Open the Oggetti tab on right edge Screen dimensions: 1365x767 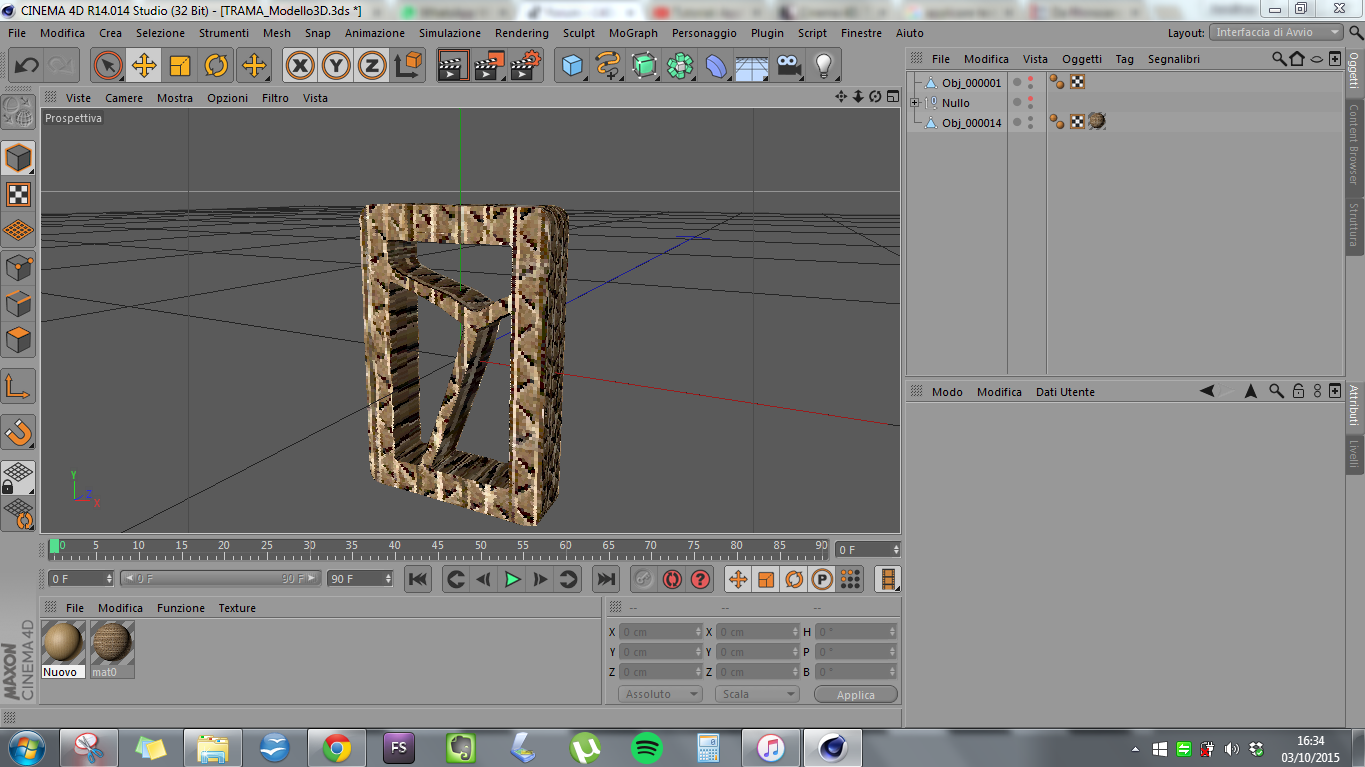coord(1354,69)
